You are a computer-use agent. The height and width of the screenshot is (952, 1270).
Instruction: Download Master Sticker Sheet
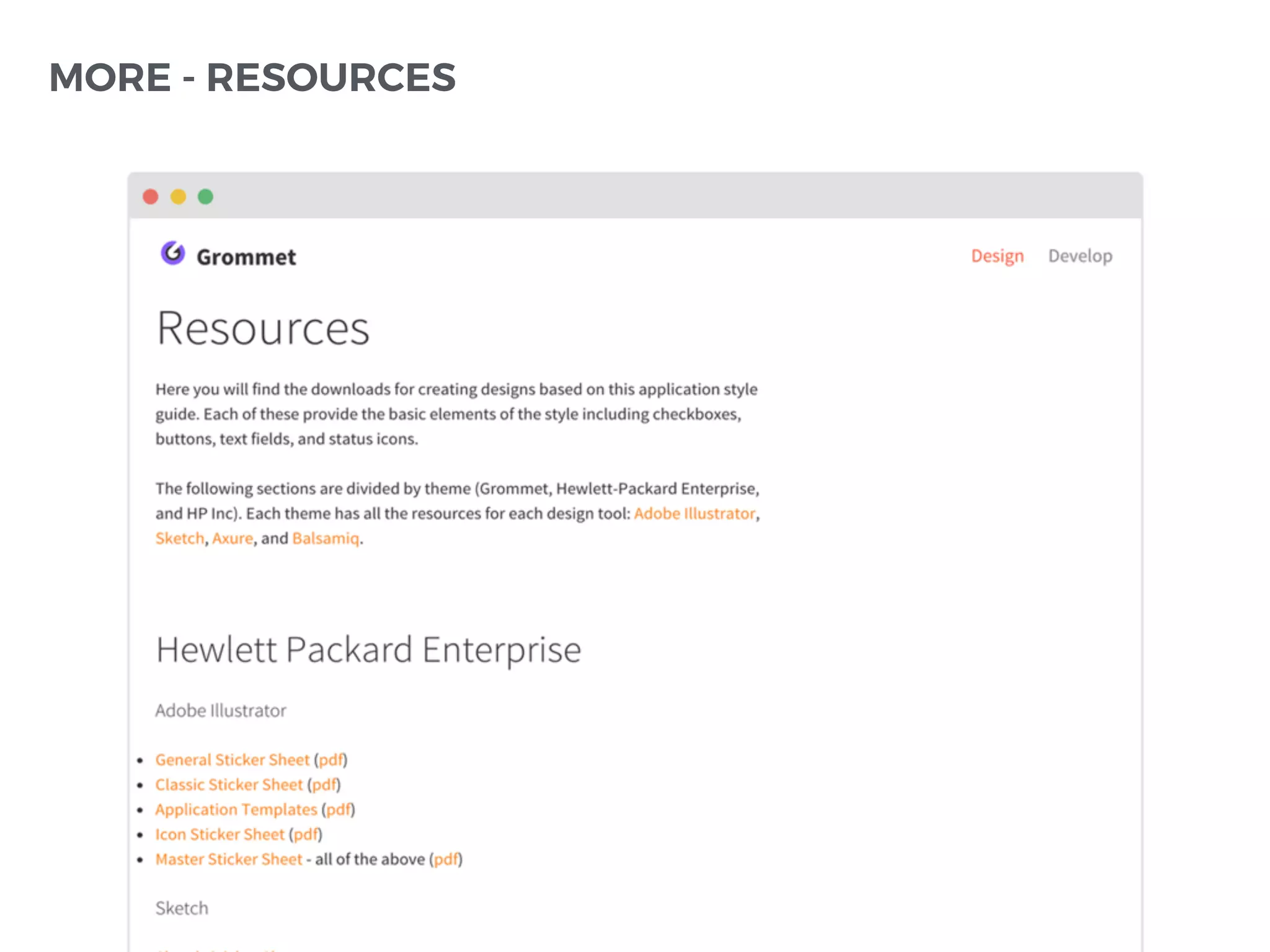pos(229,859)
